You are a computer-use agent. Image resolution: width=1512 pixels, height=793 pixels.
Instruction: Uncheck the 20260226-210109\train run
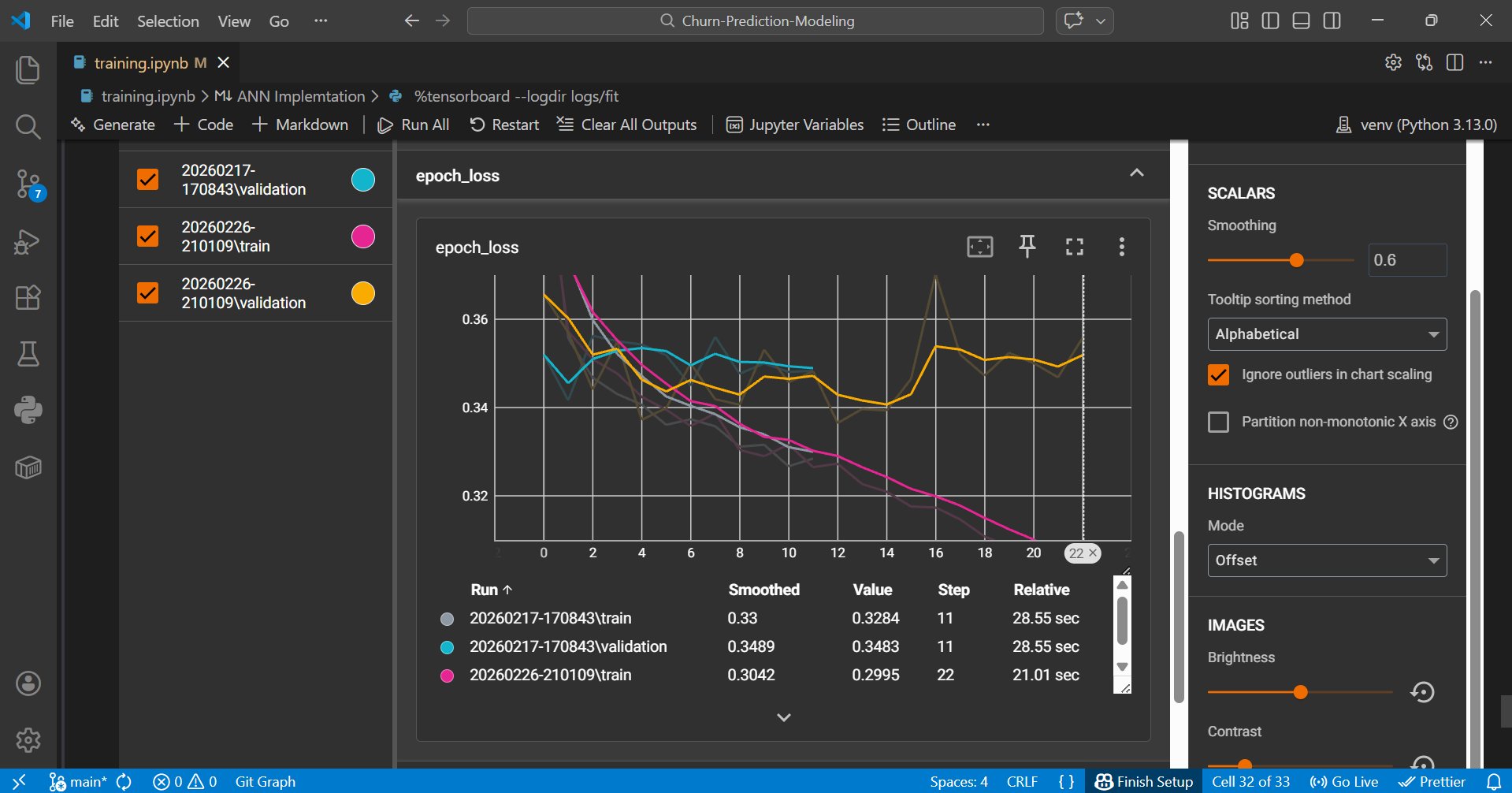coord(148,236)
